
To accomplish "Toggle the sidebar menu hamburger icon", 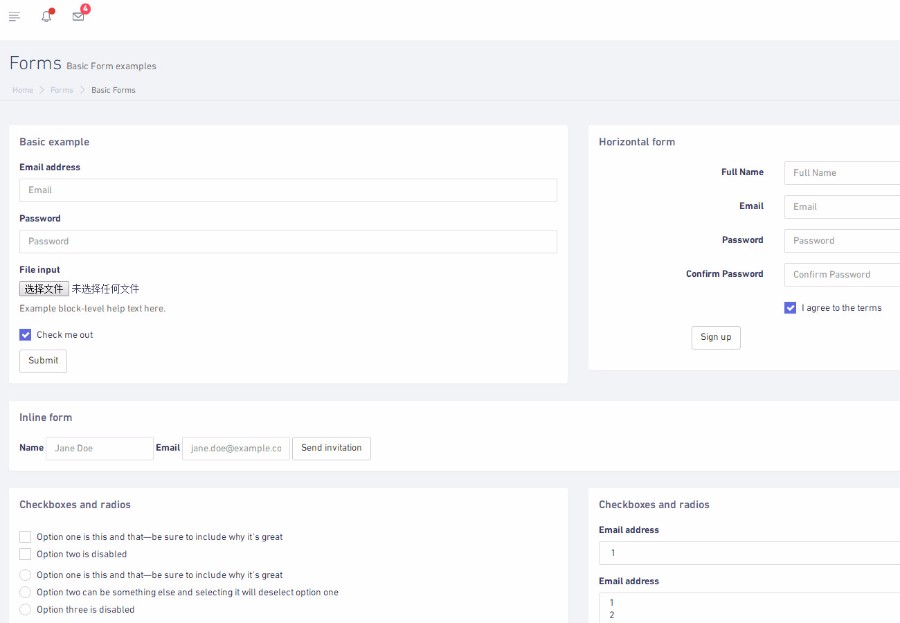I will tap(15, 17).
